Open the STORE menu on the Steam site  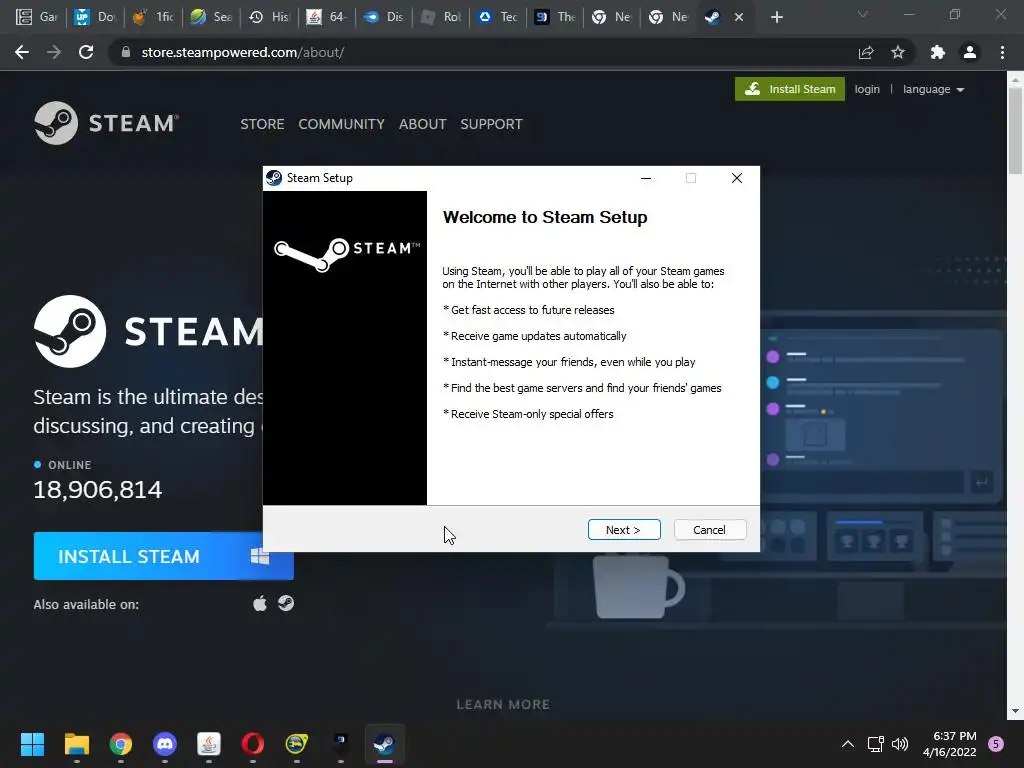pyautogui.click(x=262, y=124)
